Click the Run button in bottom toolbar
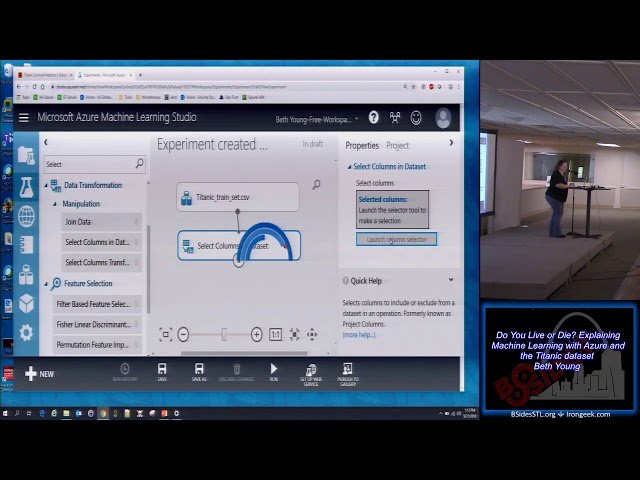Screen dimensions: 640x480 pyautogui.click(x=274, y=371)
